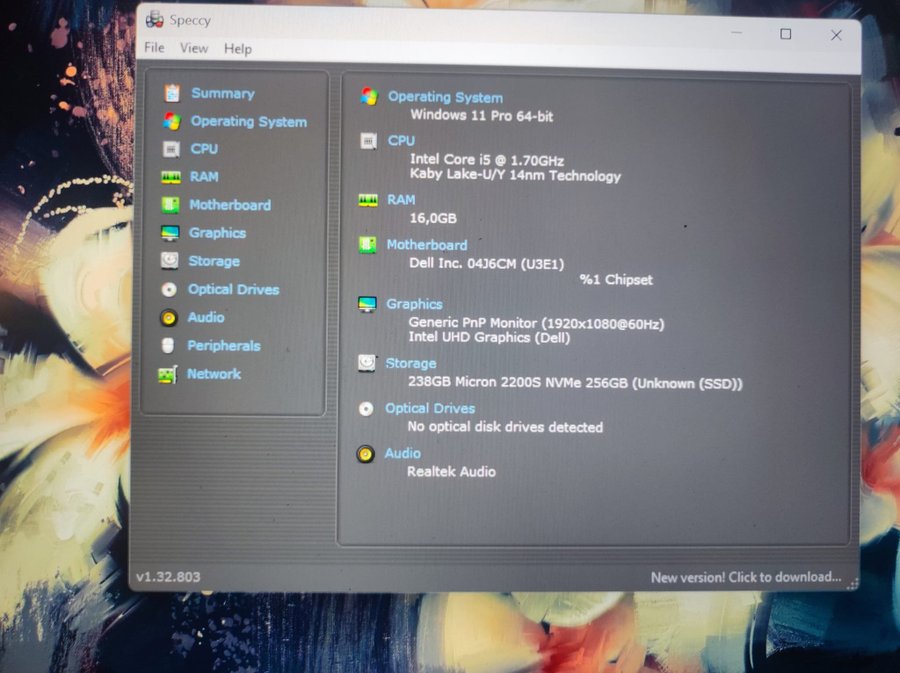
Task: Click the Graphics heading in summary panel
Action: [414, 304]
